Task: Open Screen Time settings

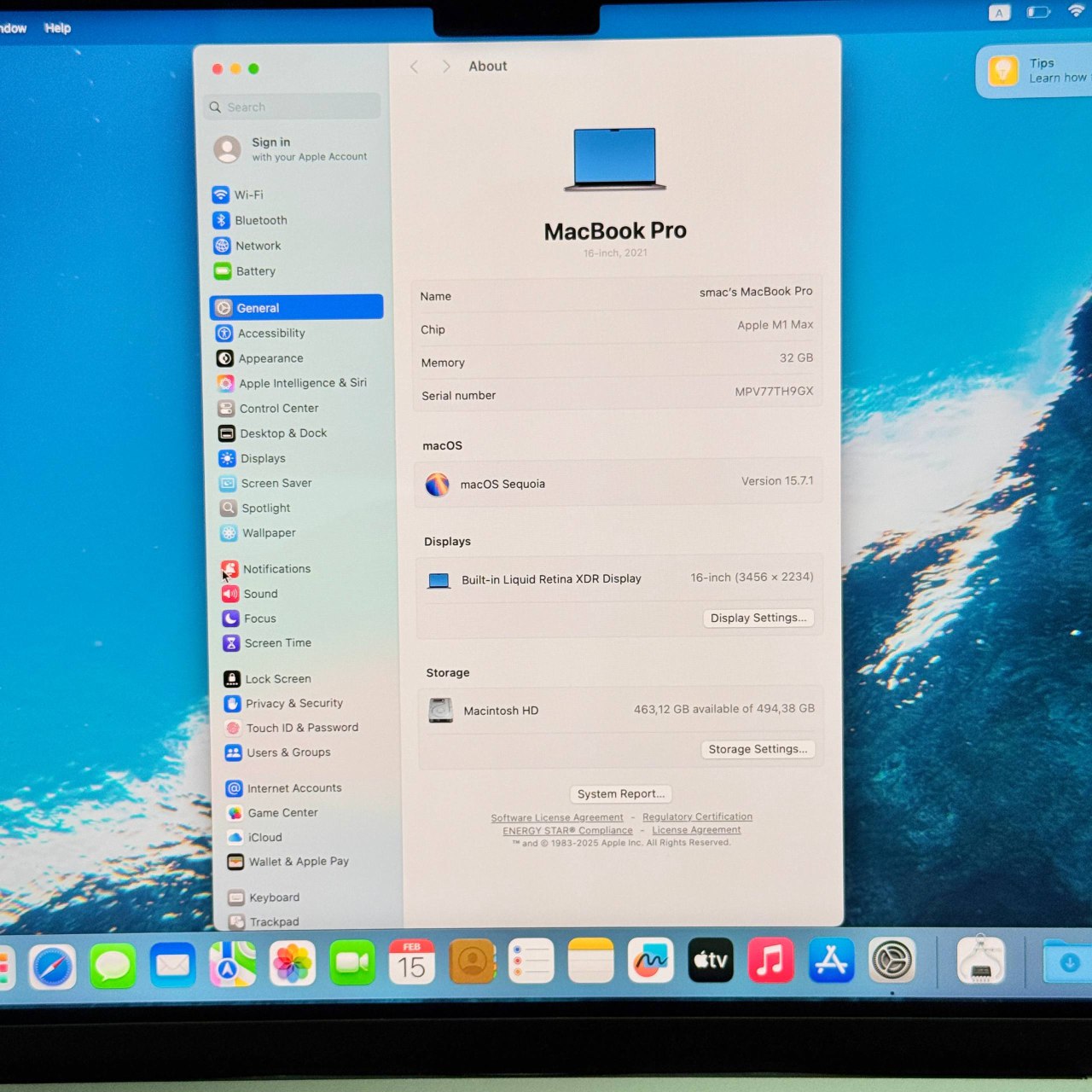Action: pos(277,642)
